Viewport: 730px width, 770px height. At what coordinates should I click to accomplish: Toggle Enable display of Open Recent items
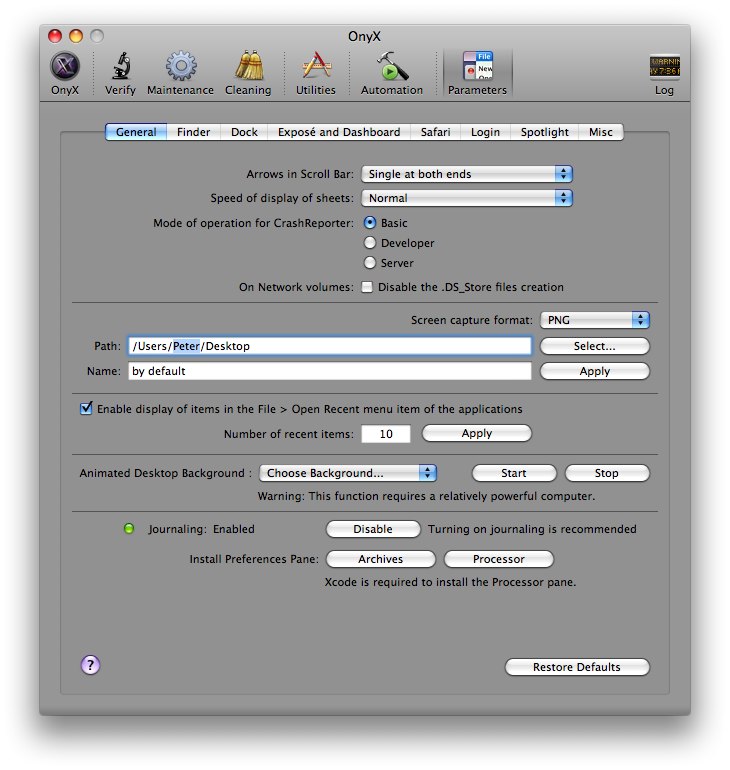pos(86,409)
